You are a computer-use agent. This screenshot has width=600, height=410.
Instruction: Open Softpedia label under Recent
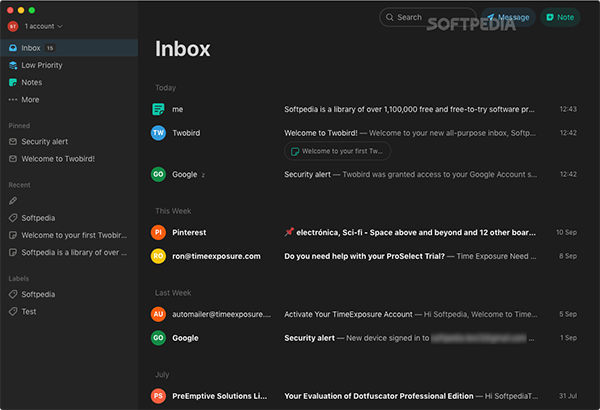[38, 218]
